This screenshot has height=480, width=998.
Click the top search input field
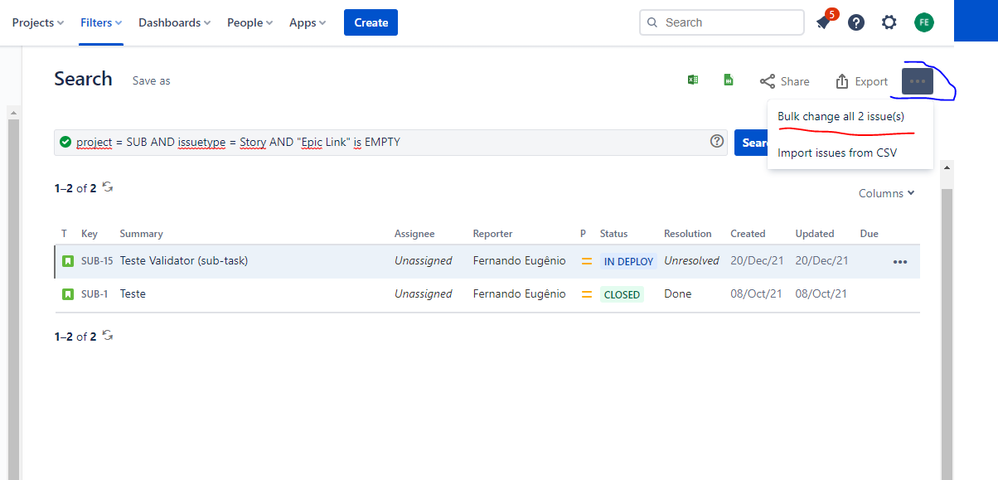coord(722,22)
